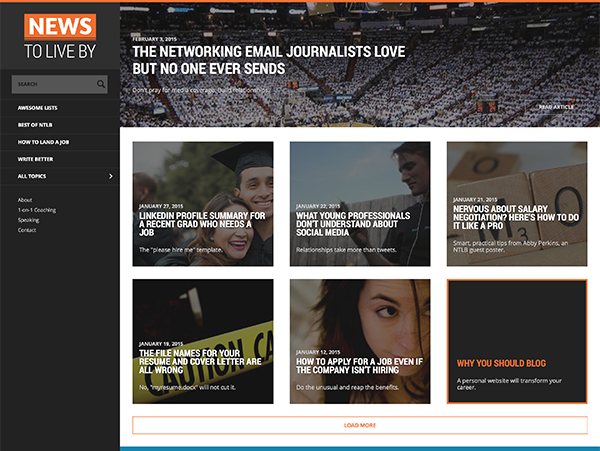This screenshot has width=600, height=451.
Task: Open the salary negotiation article card
Action: (x=516, y=203)
